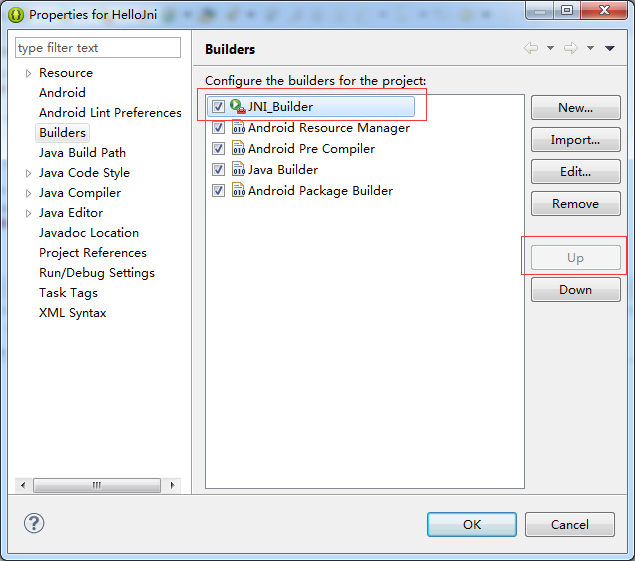Select the Builders page in the tree
Viewport: 635px width, 561px height.
(62, 133)
